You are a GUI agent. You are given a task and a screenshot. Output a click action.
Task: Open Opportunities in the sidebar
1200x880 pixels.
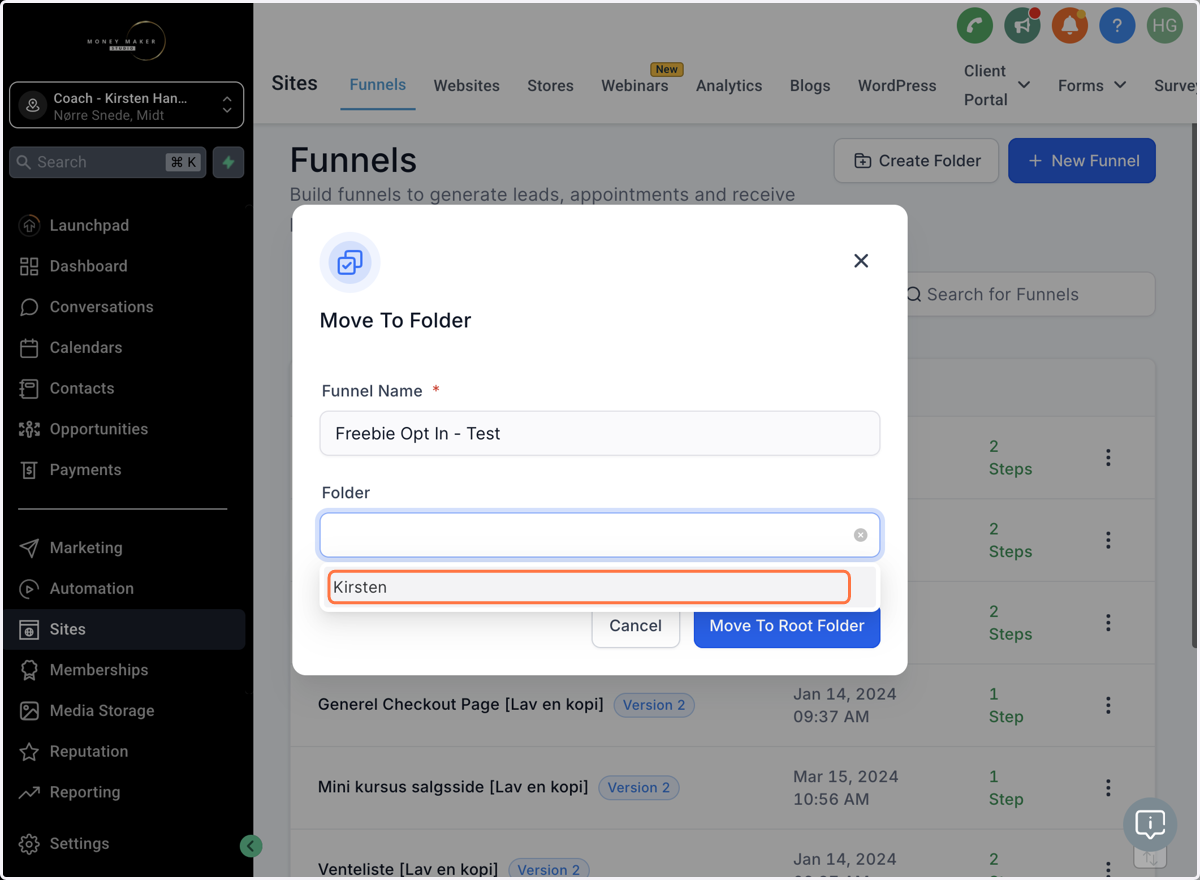point(99,429)
